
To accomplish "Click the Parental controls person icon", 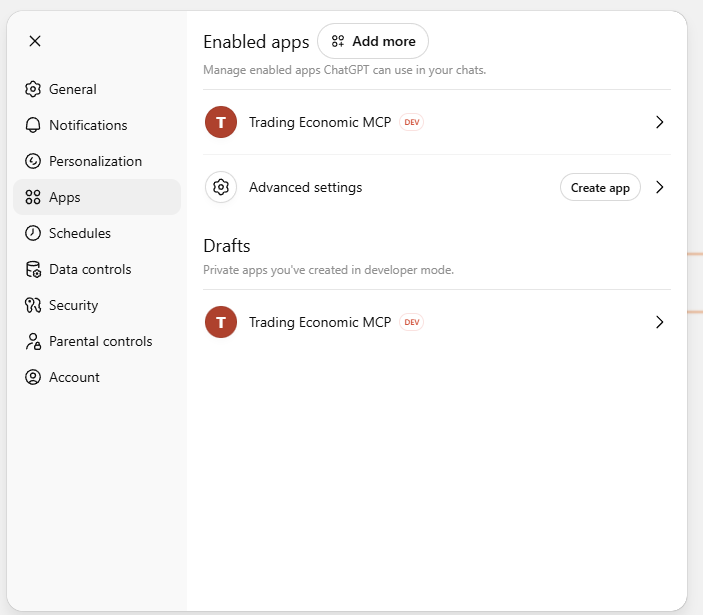I will pyautogui.click(x=33, y=342).
